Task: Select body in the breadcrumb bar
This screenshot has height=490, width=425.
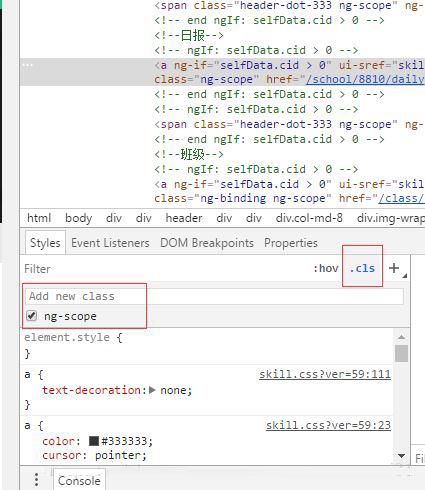Action: (x=78, y=218)
